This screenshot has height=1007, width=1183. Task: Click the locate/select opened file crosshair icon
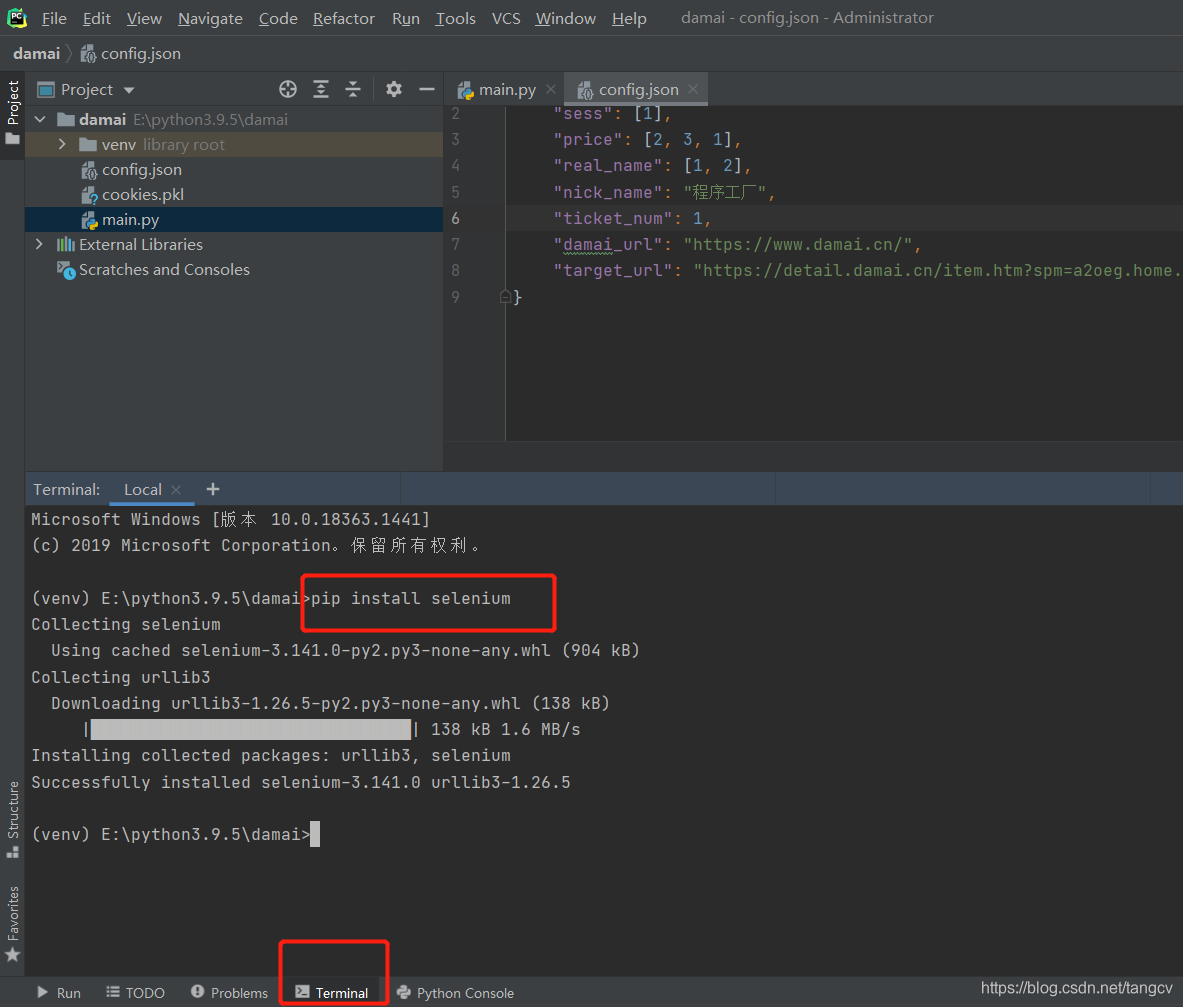287,89
